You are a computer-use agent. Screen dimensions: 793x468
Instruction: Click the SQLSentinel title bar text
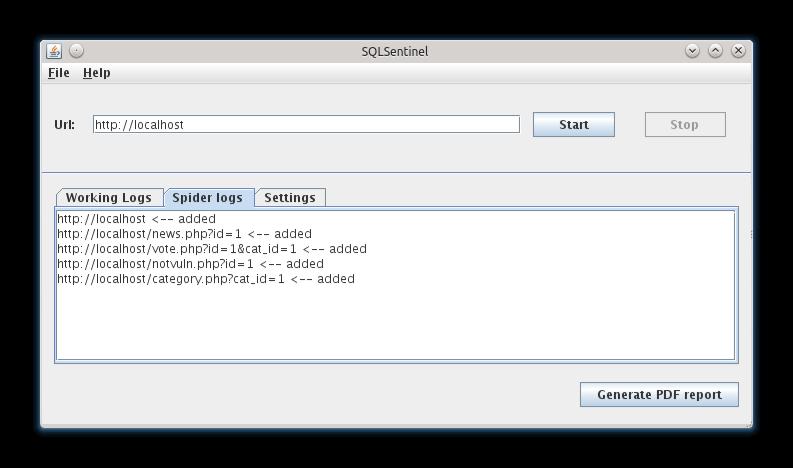(395, 51)
